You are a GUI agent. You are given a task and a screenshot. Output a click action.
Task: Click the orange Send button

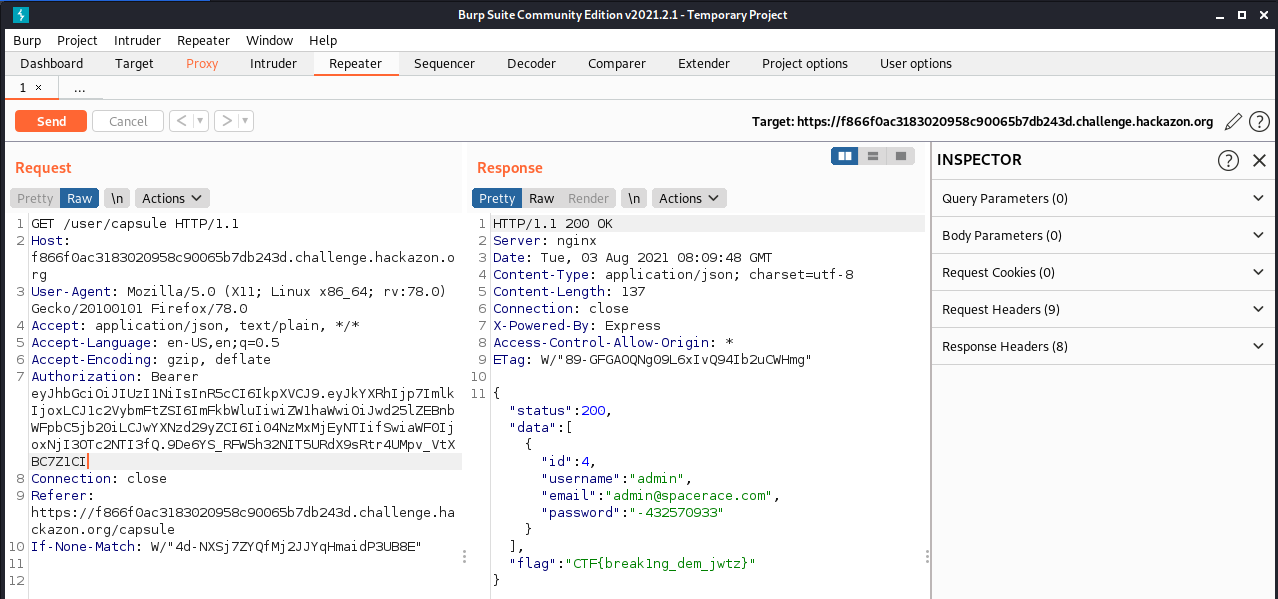(x=51, y=121)
